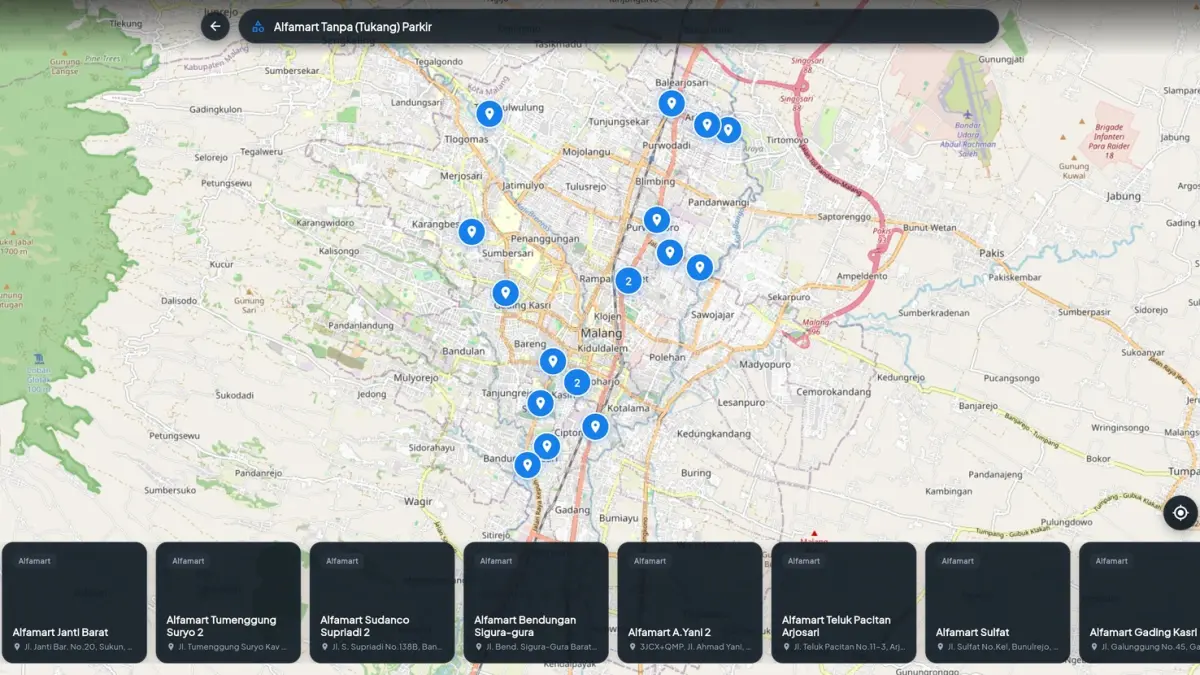Screen dimensions: 1200x675
Task: Open the Alfamart A.Yani 2 card
Action: point(690,602)
